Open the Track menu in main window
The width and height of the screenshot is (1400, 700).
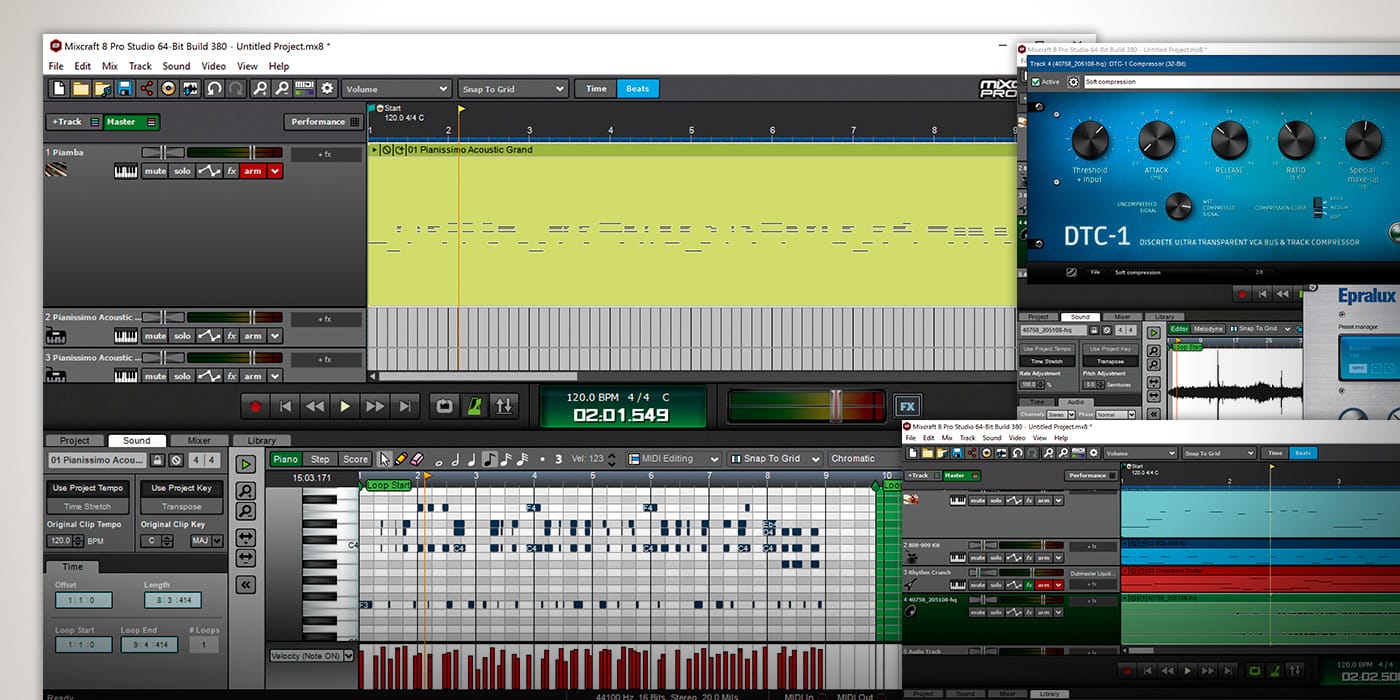click(x=140, y=66)
